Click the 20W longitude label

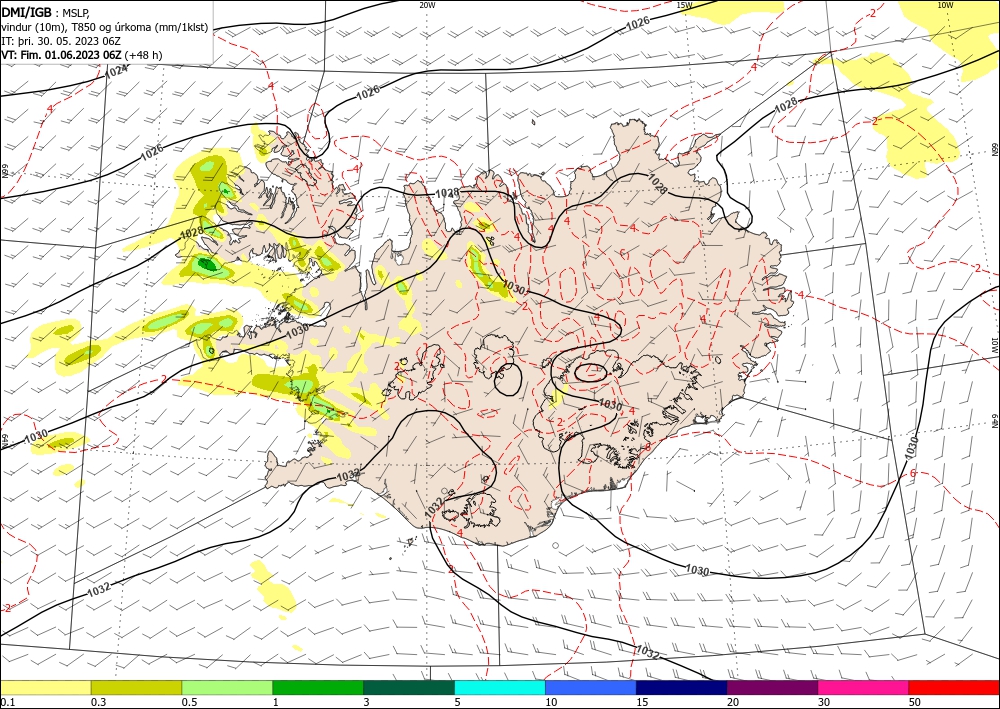pos(427,5)
